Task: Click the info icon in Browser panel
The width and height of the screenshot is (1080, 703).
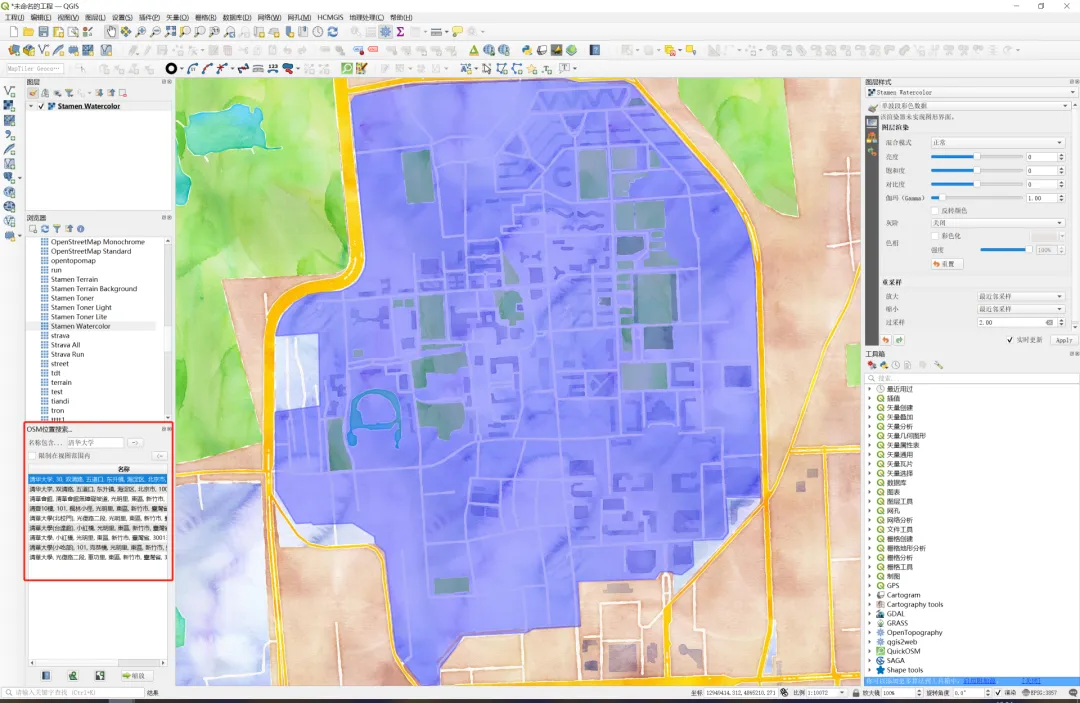Action: click(x=81, y=229)
